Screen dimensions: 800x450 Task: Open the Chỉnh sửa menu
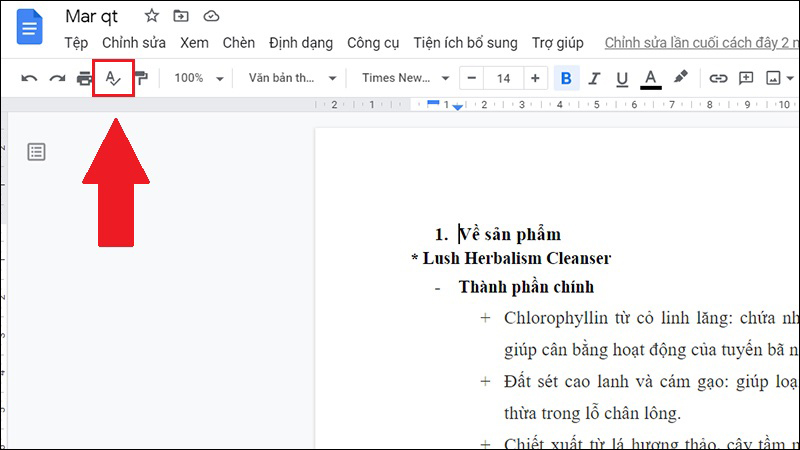[134, 43]
